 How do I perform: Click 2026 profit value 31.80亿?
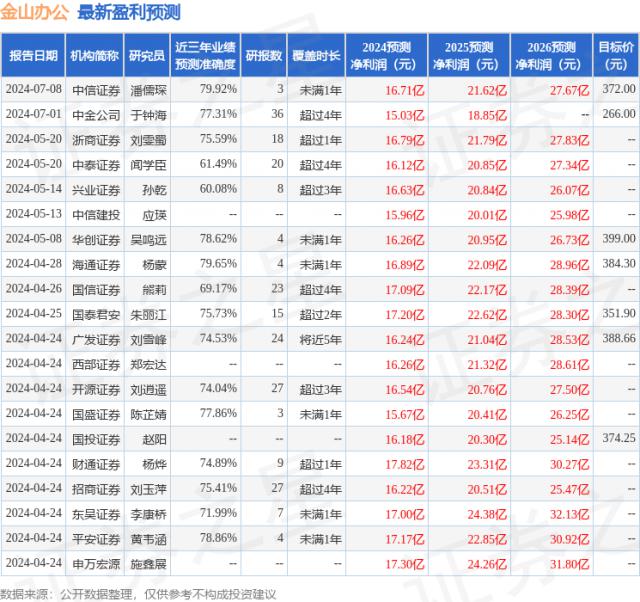[569, 564]
